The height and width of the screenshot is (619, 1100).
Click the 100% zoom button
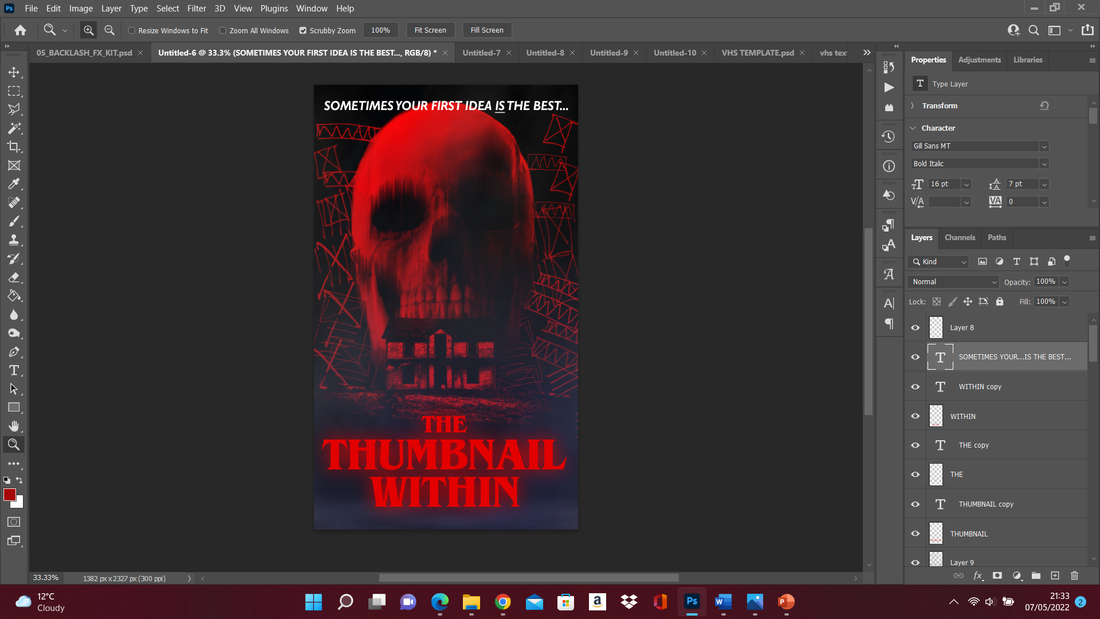(380, 30)
